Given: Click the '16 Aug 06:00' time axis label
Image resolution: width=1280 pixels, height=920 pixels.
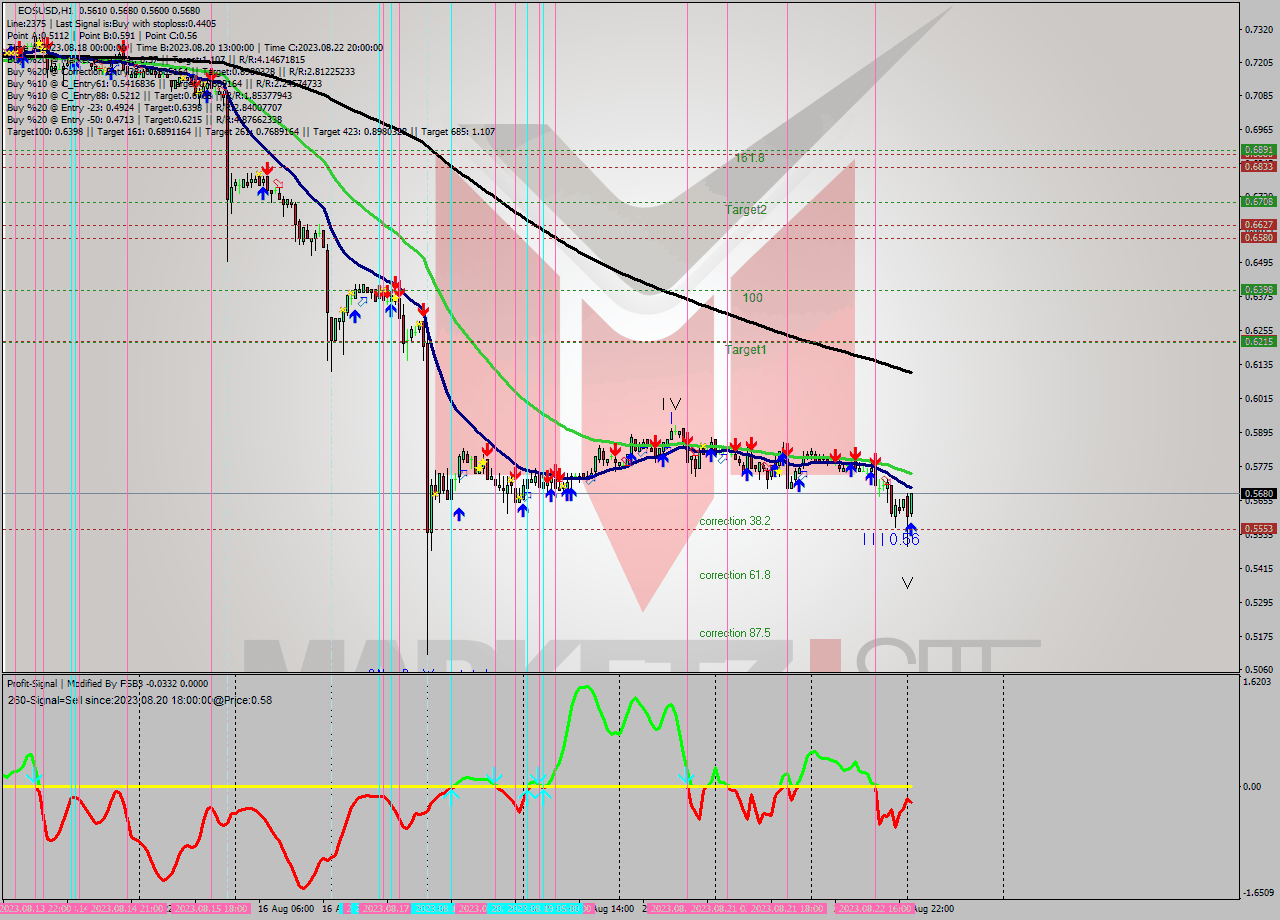Looking at the screenshot, I should [286, 909].
